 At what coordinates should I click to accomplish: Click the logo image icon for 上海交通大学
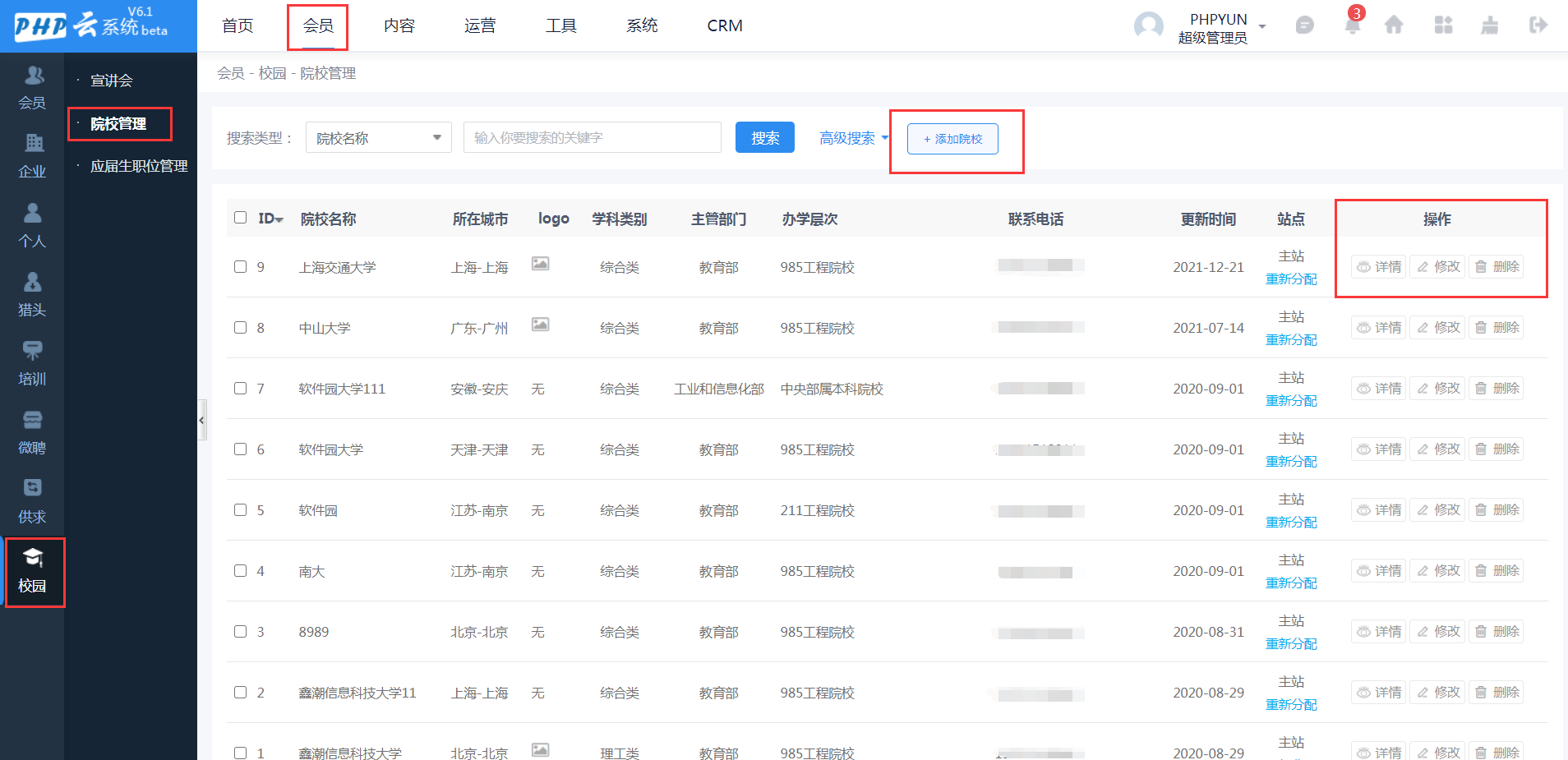point(540,264)
